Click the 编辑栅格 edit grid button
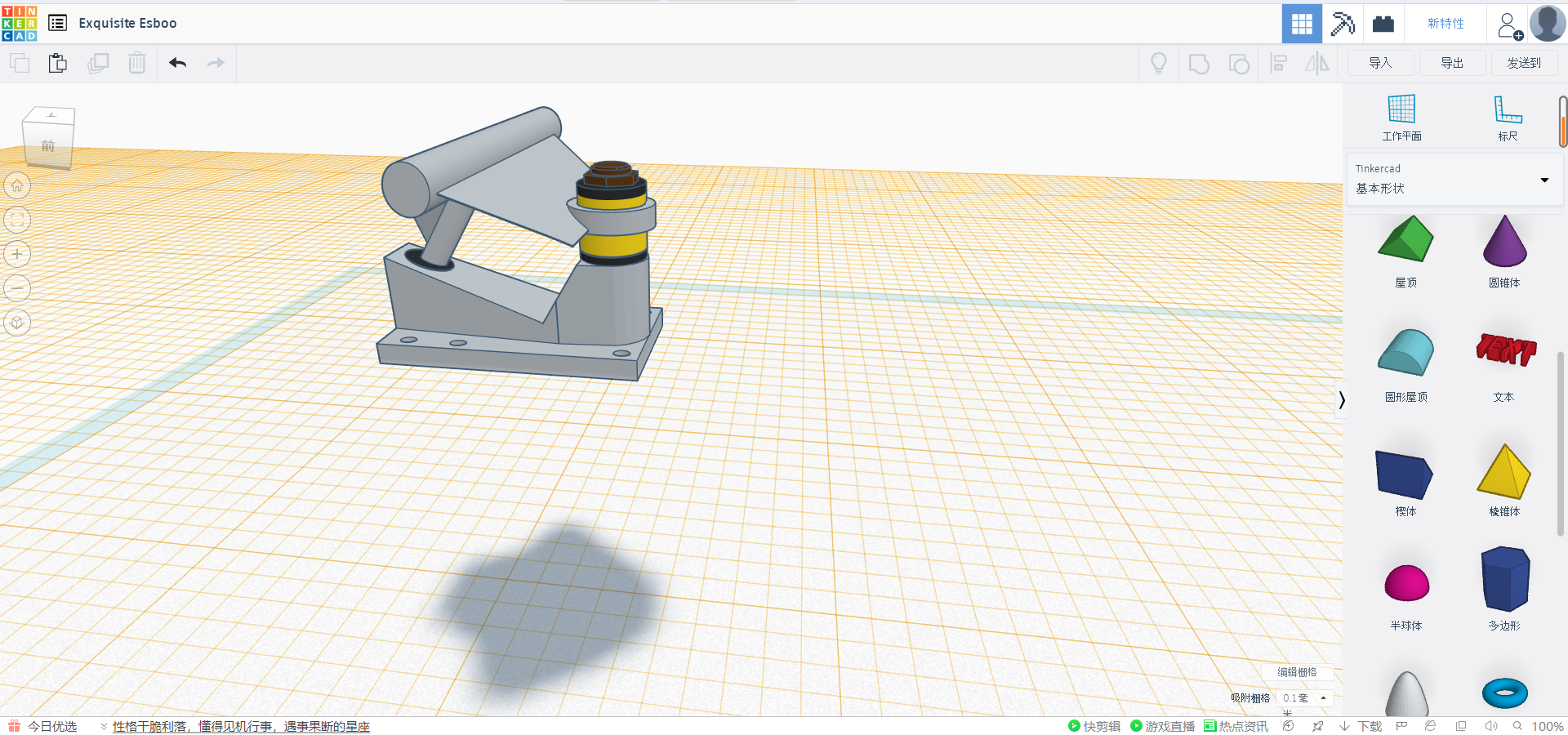 click(x=1297, y=672)
